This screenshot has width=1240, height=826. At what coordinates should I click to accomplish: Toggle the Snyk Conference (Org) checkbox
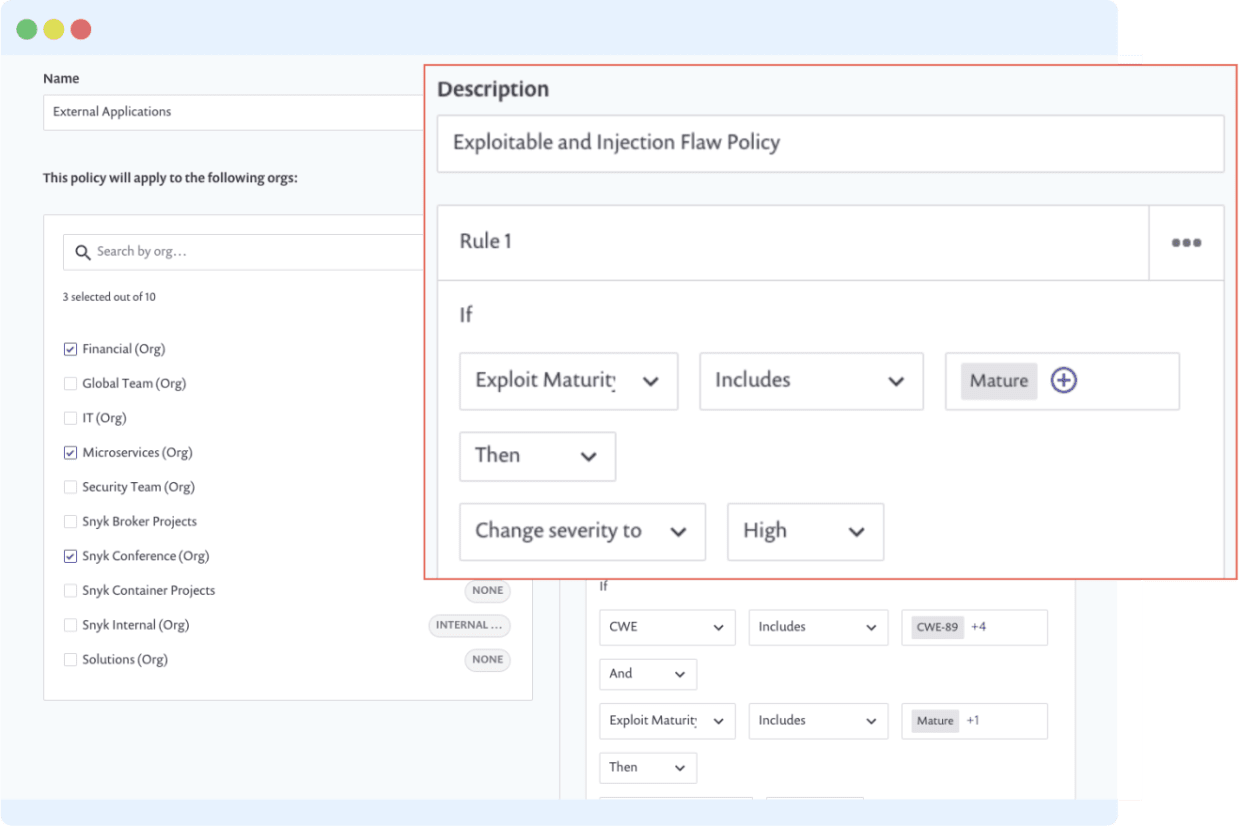(x=70, y=556)
